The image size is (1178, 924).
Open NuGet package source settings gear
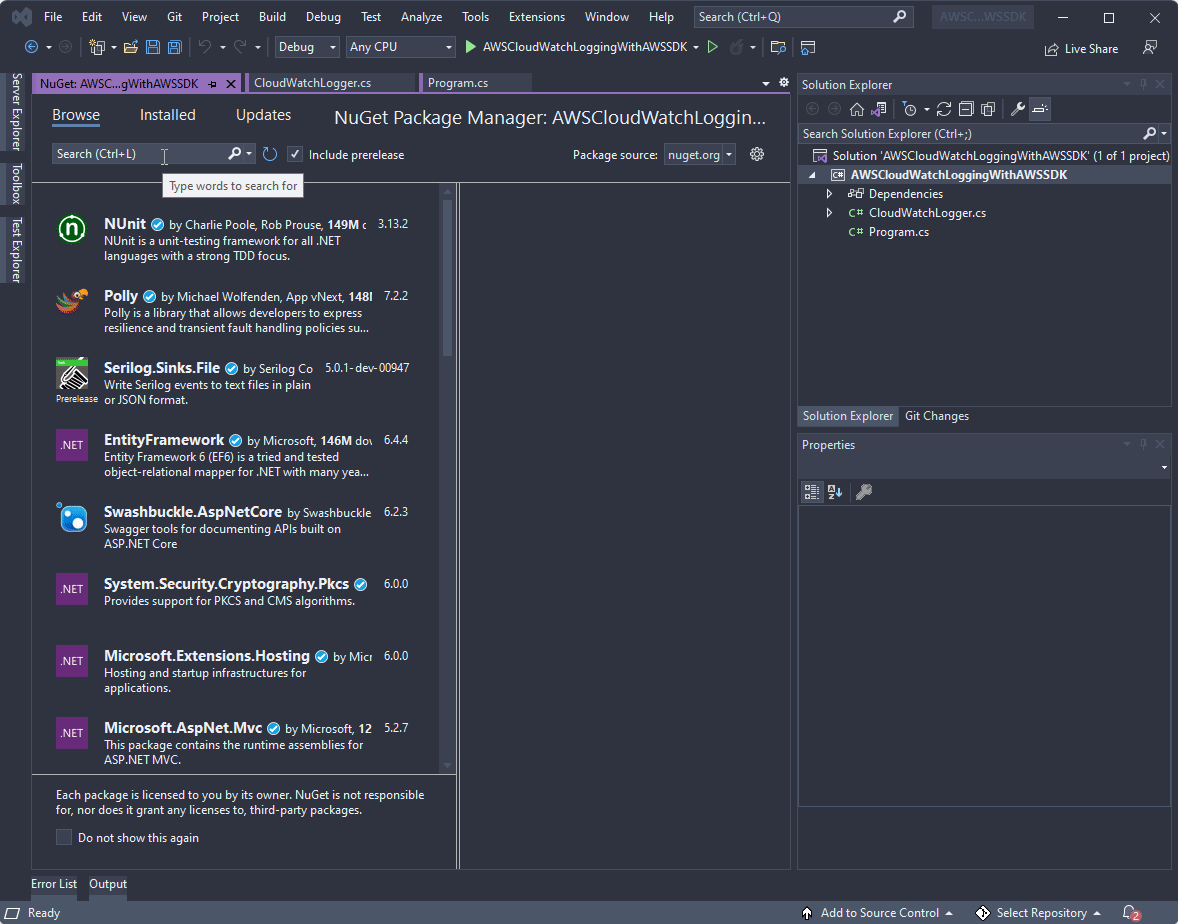(x=757, y=154)
